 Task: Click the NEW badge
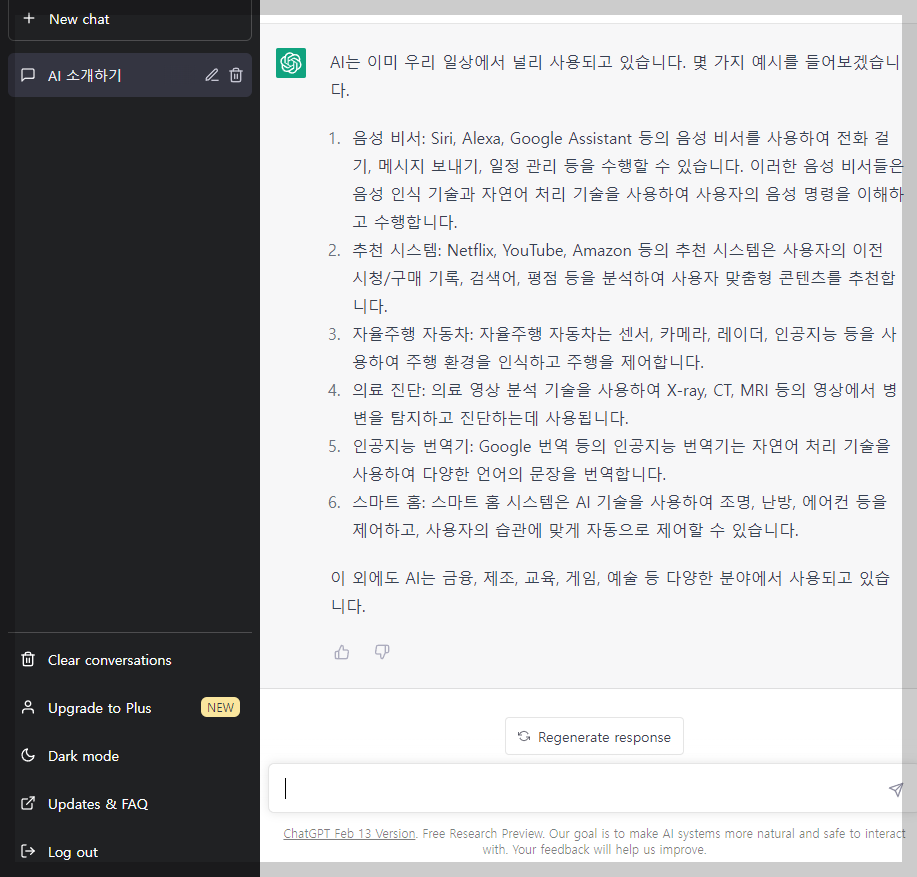[x=220, y=707]
